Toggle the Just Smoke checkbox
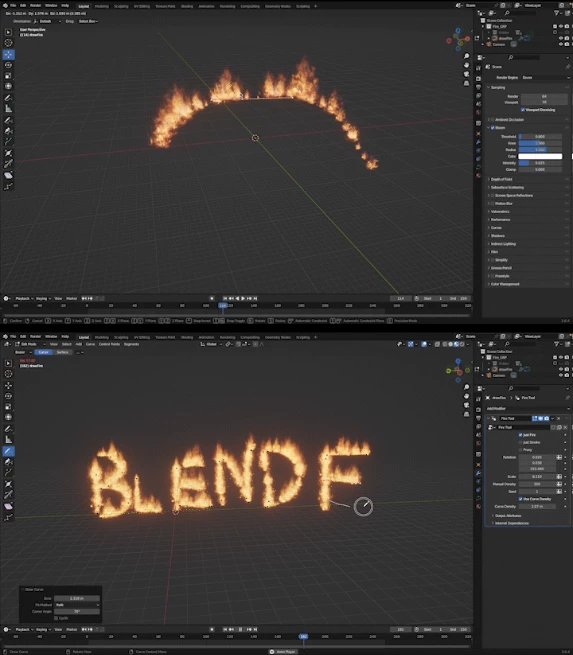This screenshot has height=655, width=573. point(520,442)
